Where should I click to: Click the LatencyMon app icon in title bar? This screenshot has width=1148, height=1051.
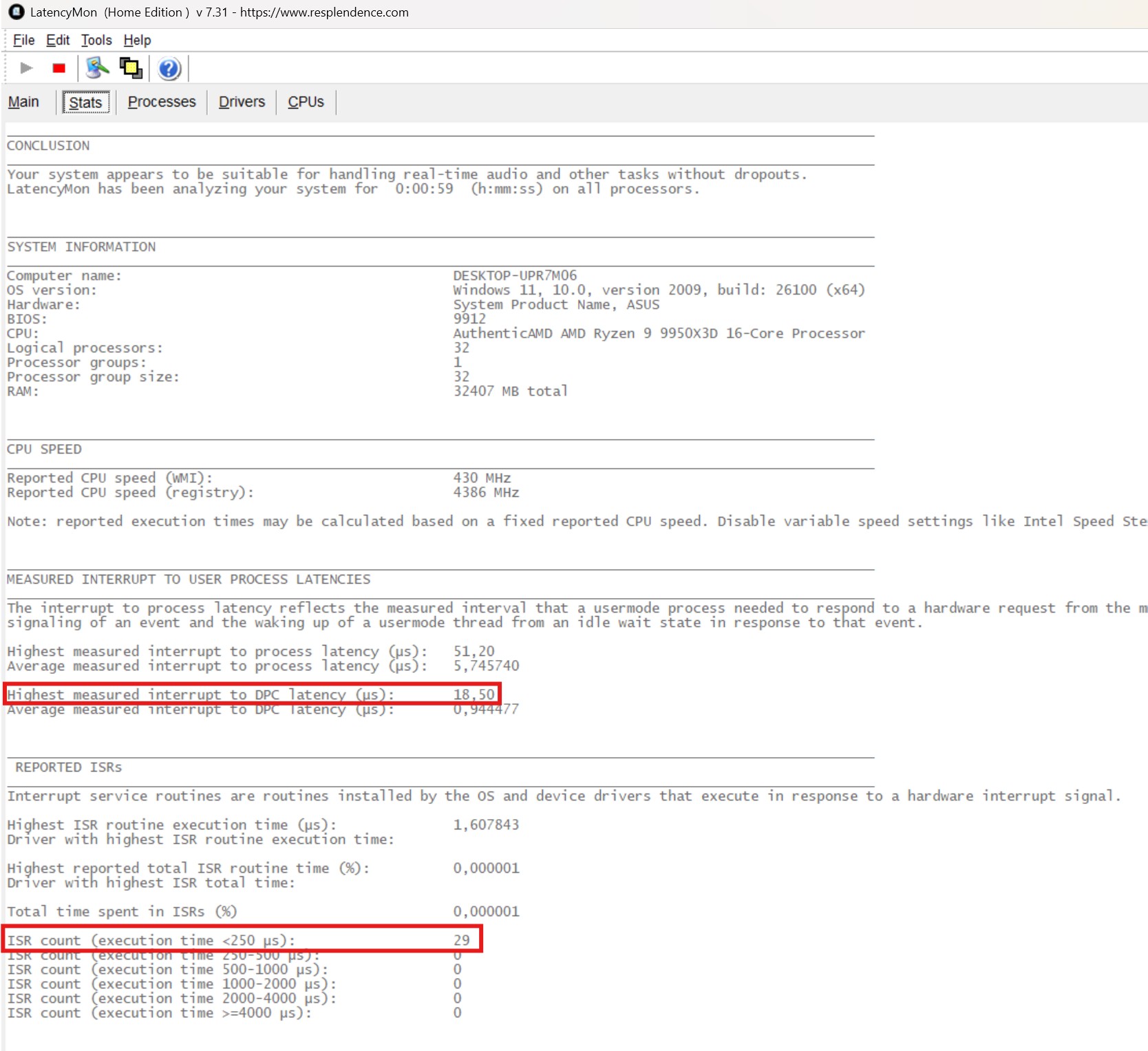17,12
